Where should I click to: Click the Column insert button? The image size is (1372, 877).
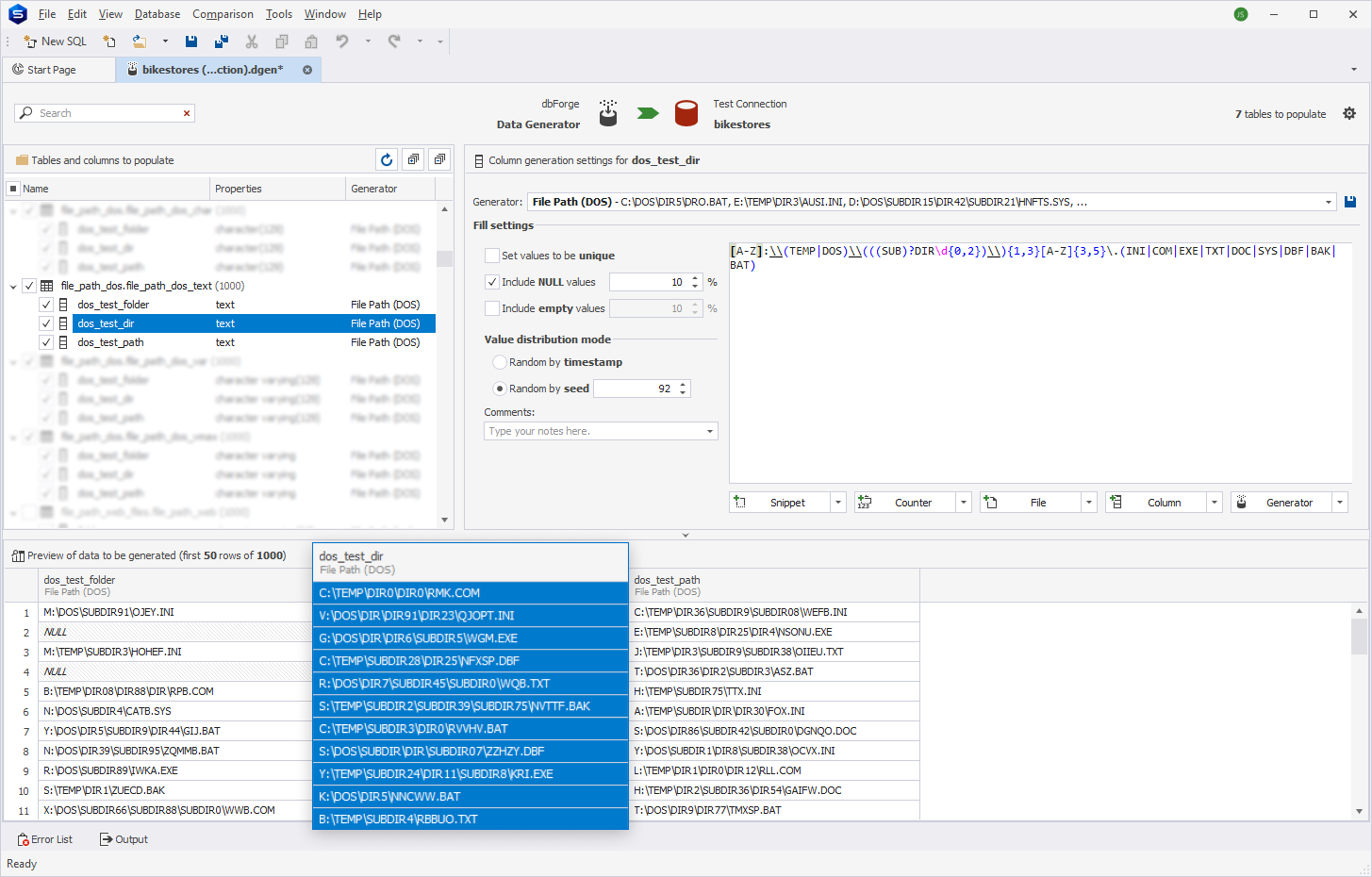tap(1156, 503)
